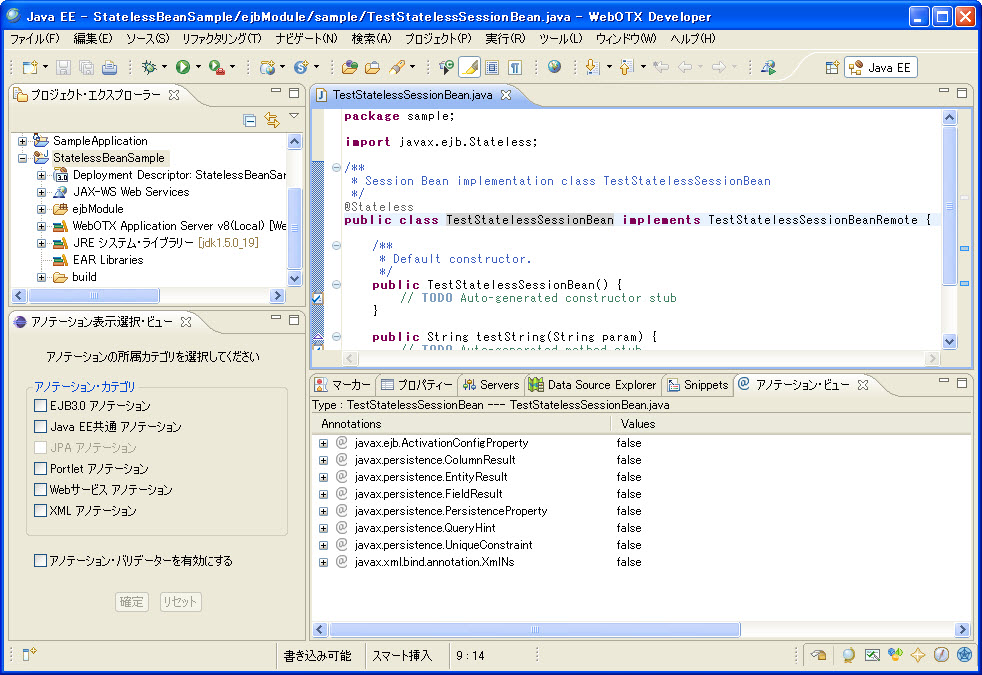This screenshot has height=675, width=982.
Task: Open the リファクタリング(T) menu
Action: (221, 38)
